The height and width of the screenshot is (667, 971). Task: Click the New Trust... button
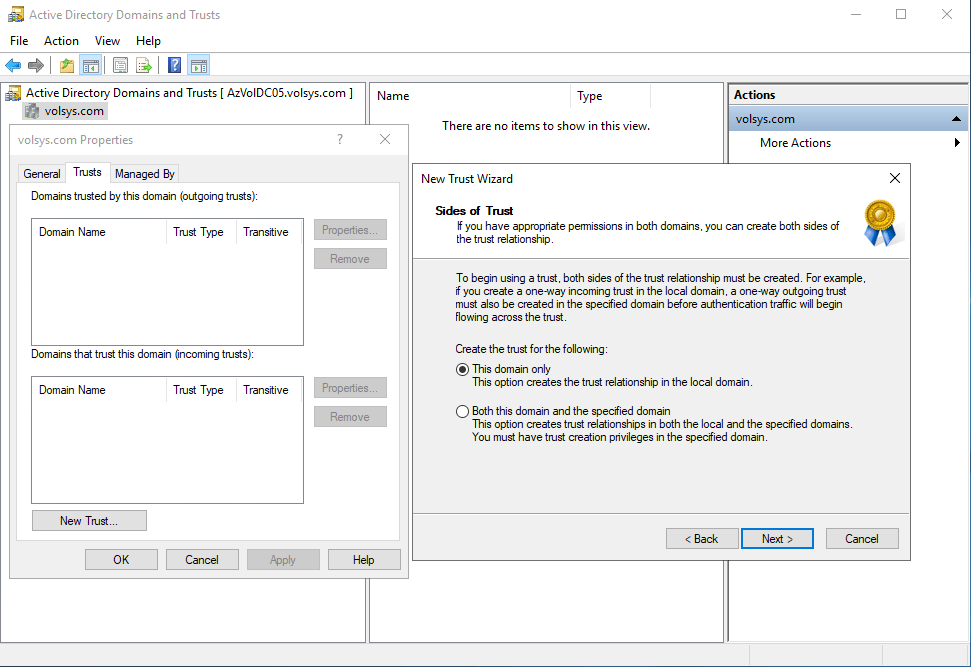89,521
